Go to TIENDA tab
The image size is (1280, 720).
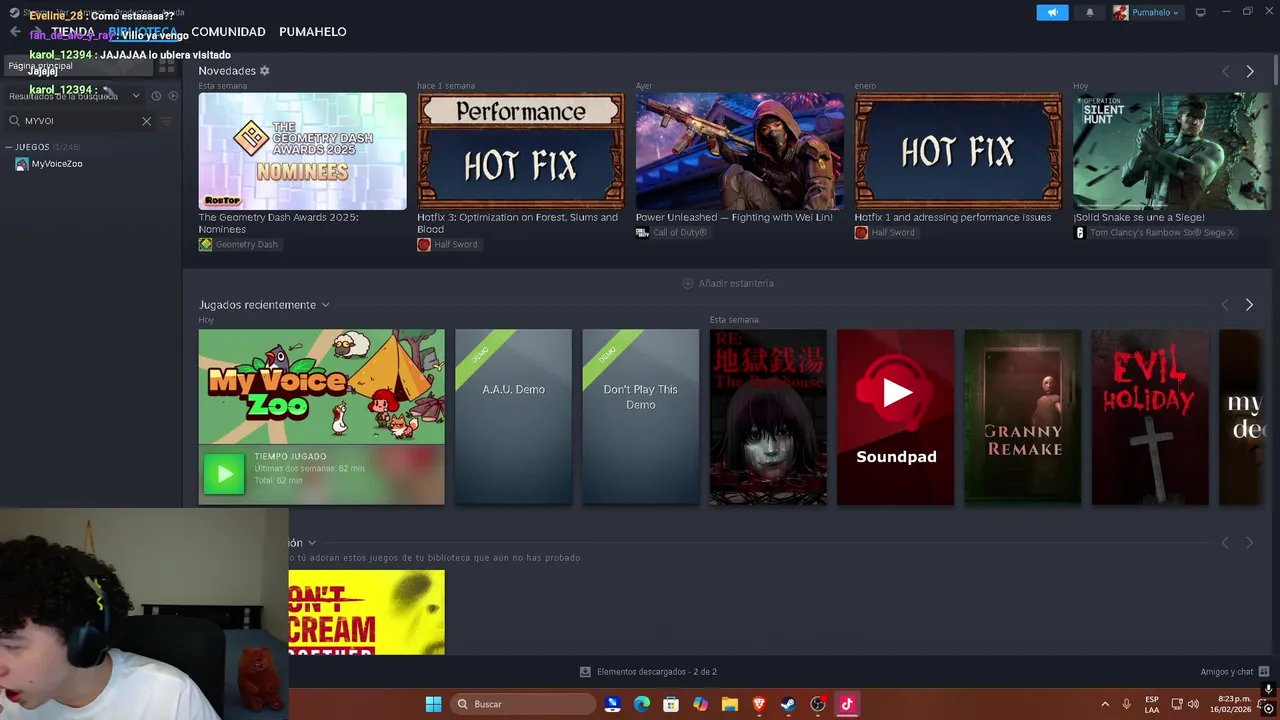pyautogui.click(x=73, y=32)
